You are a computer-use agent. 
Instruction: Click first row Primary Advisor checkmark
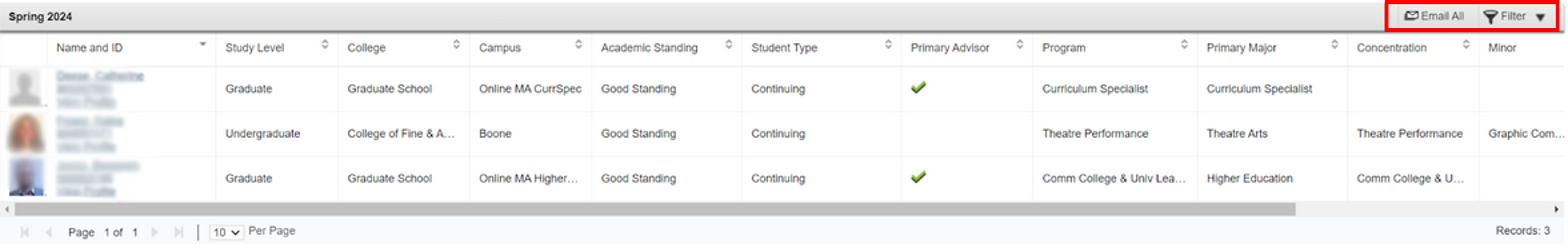point(918,88)
